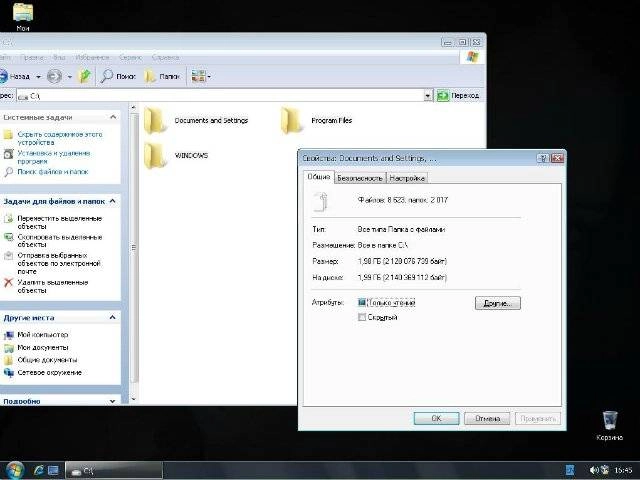Screen dimensions: 640x480
Task: Open Сетевое окружение in Other Places
Action: click(x=49, y=373)
